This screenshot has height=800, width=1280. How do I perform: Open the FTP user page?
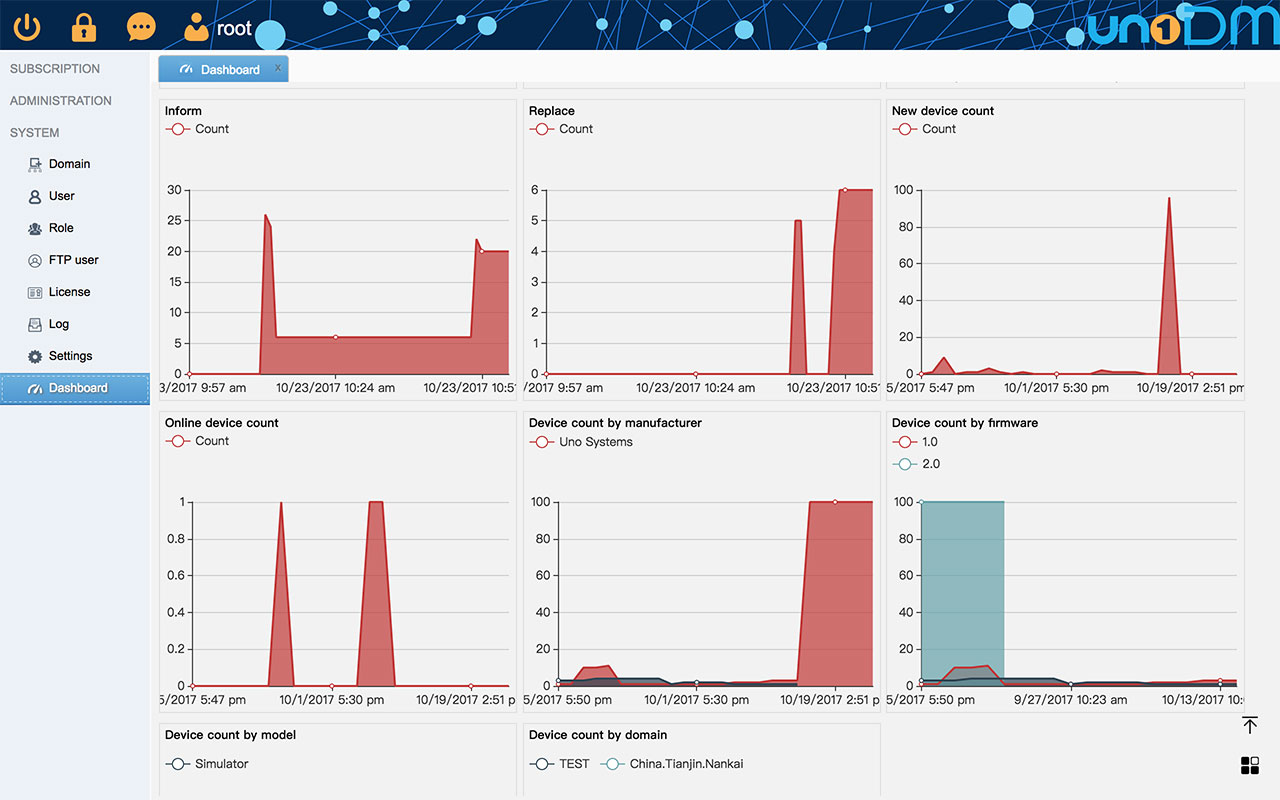tap(73, 260)
